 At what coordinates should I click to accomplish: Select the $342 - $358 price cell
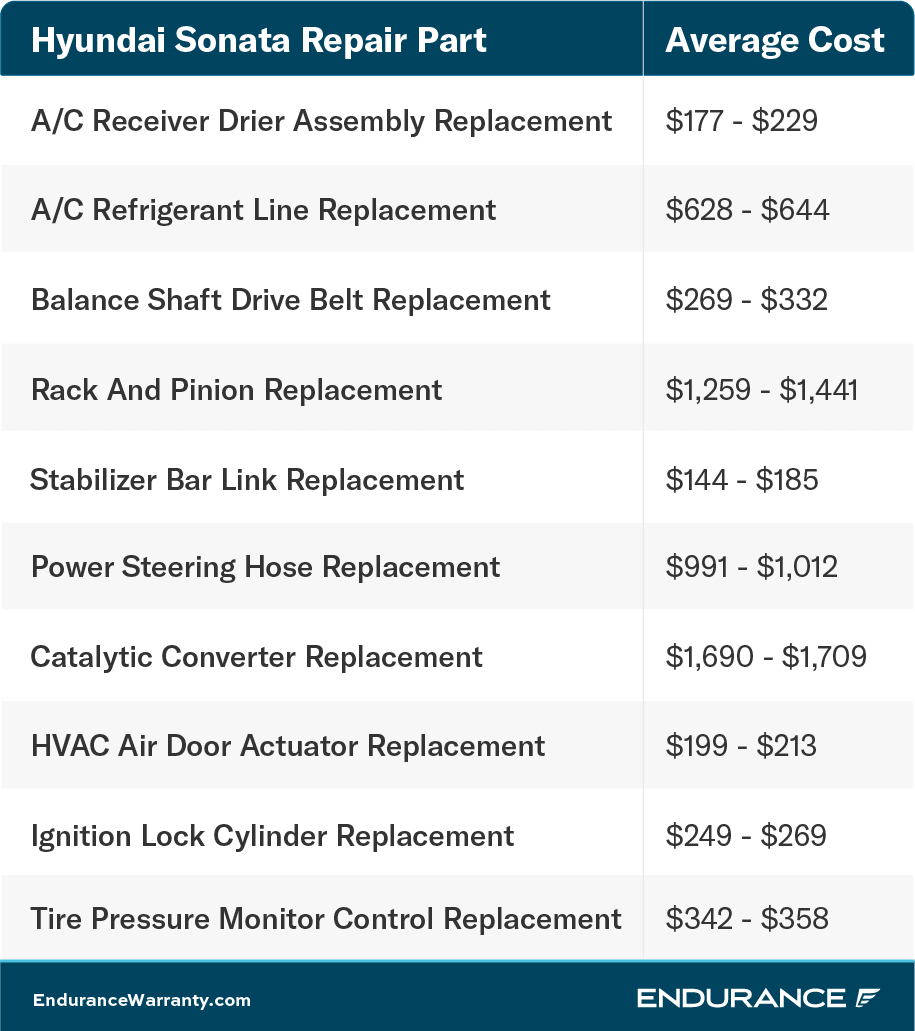[746, 918]
